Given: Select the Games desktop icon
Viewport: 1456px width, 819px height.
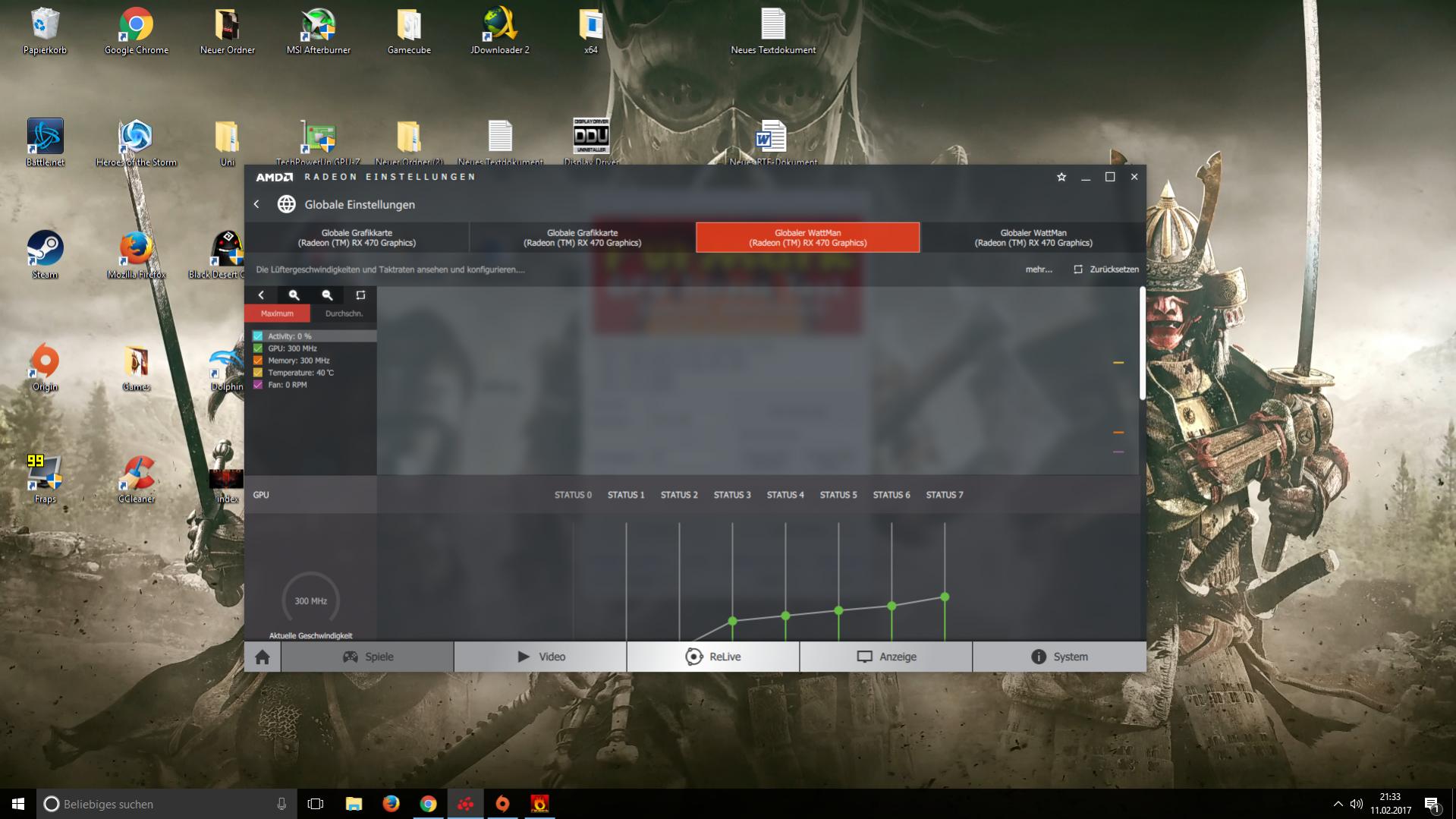Looking at the screenshot, I should point(136,367).
